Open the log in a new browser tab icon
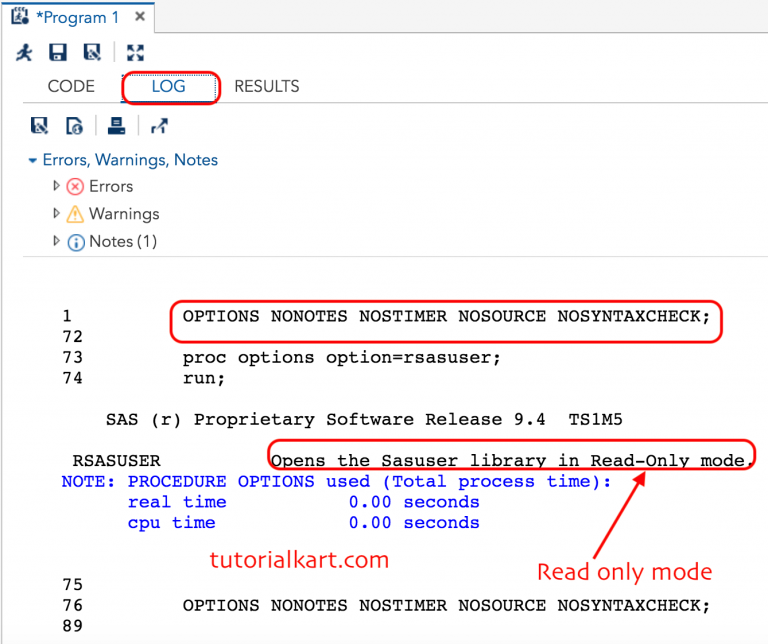 click(159, 125)
